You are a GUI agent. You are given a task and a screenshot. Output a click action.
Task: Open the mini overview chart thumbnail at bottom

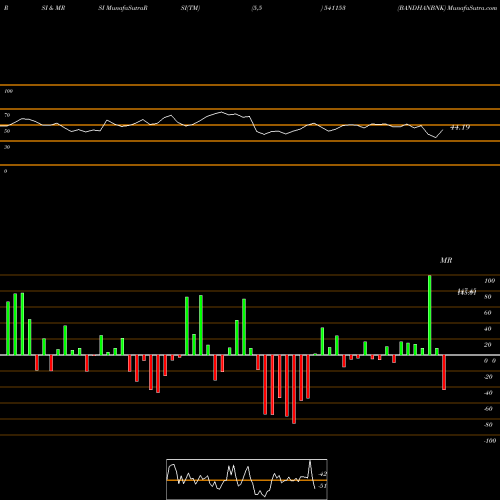point(247,479)
